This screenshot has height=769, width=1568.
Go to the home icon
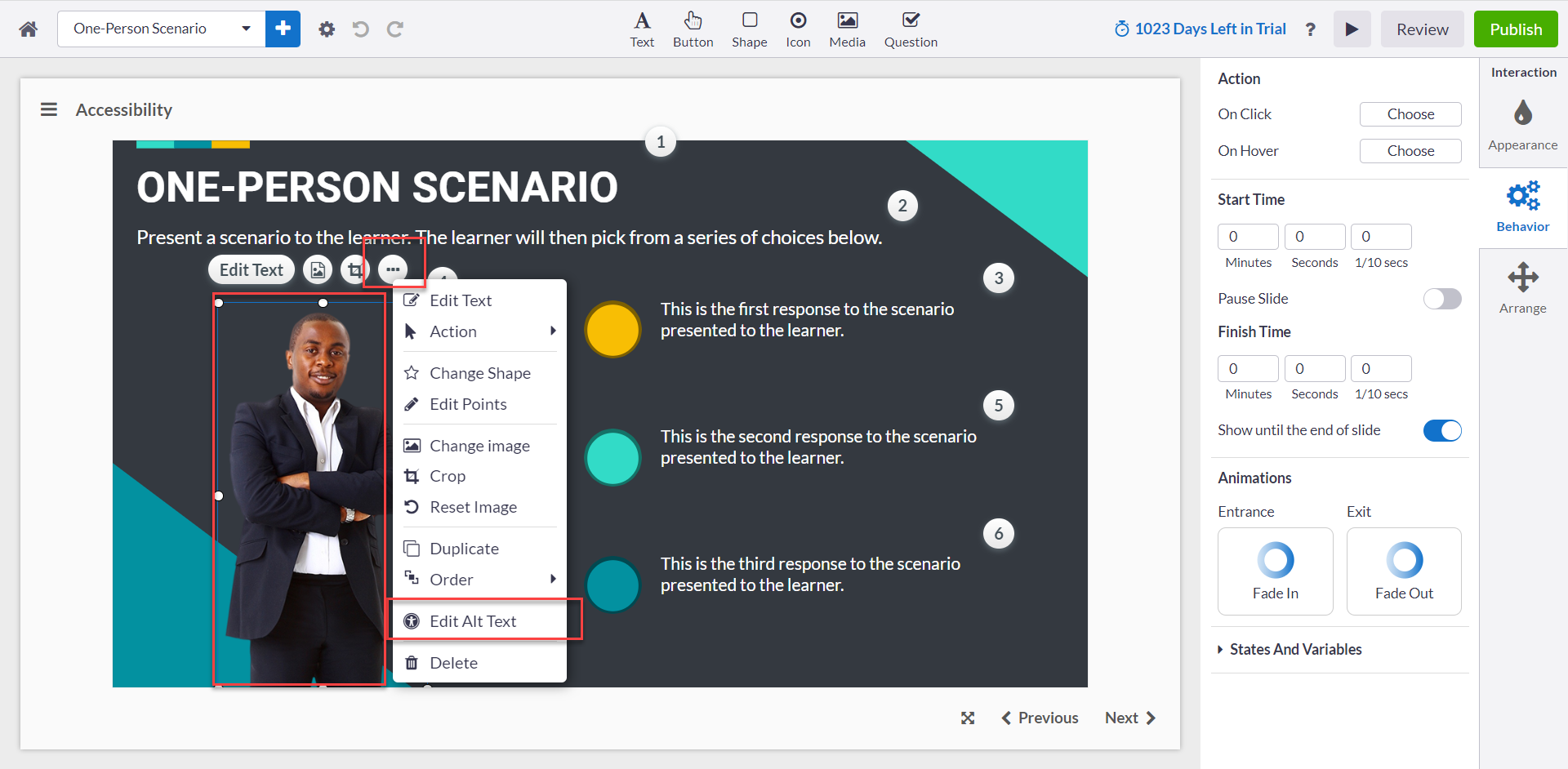coord(29,29)
